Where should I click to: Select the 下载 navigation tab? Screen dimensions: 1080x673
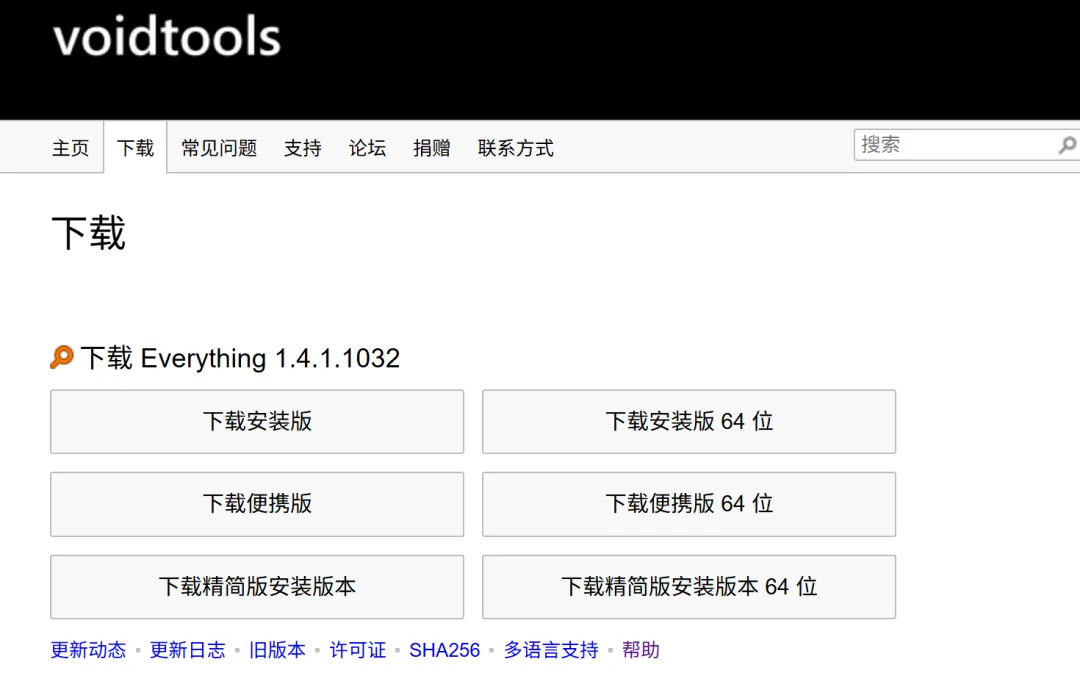pyautogui.click(x=135, y=147)
